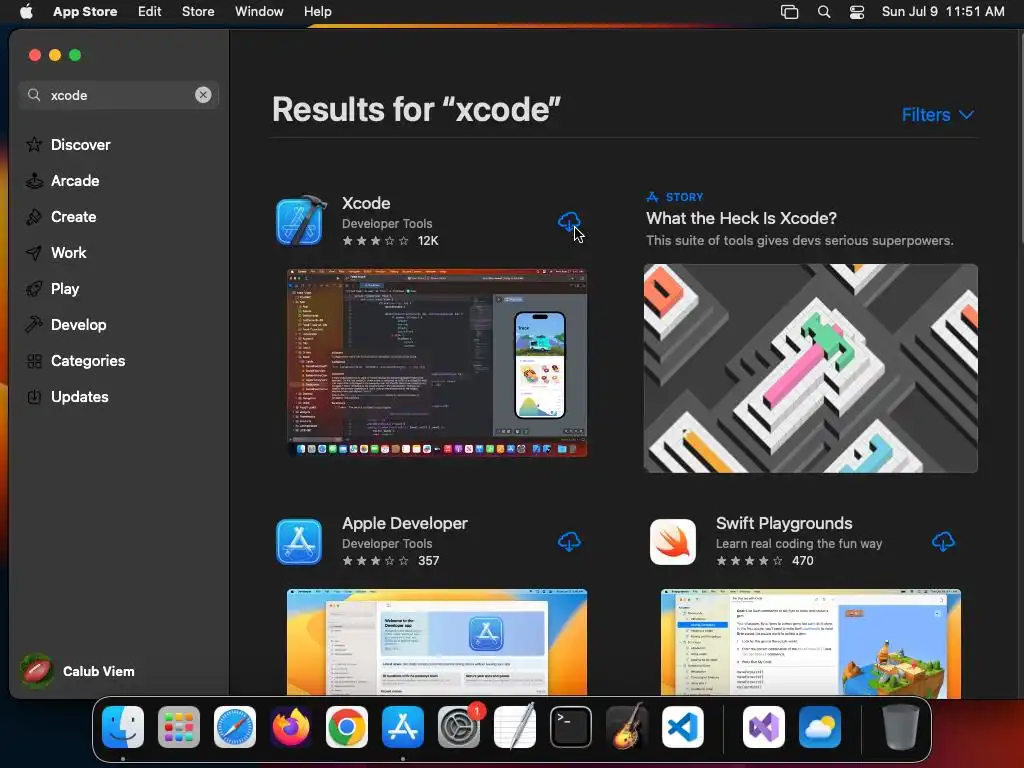This screenshot has height=768, width=1024.
Task: Click the search magnifier in sidebar field
Action: click(x=34, y=95)
